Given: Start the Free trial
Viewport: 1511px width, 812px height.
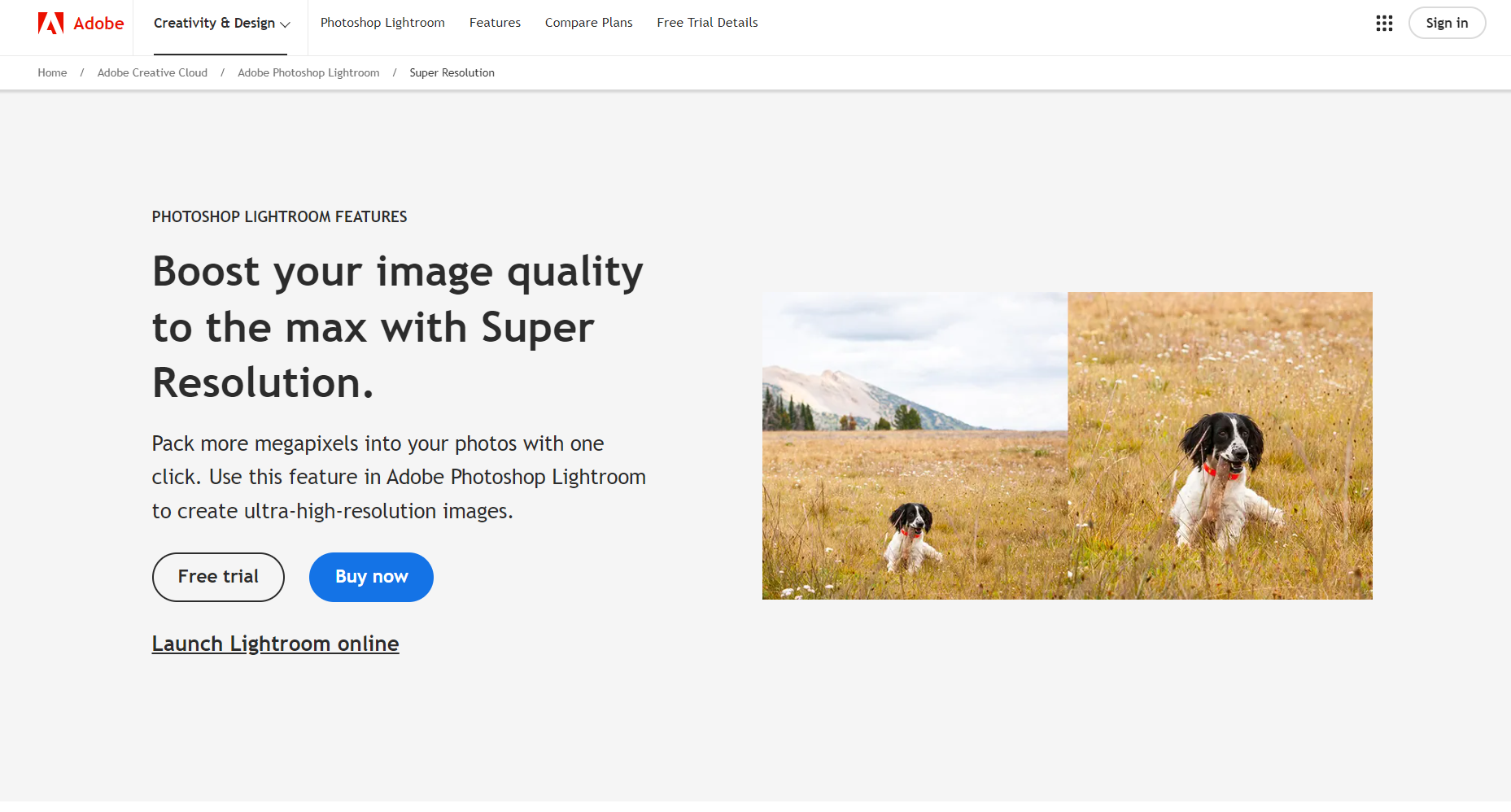Looking at the screenshot, I should point(217,577).
